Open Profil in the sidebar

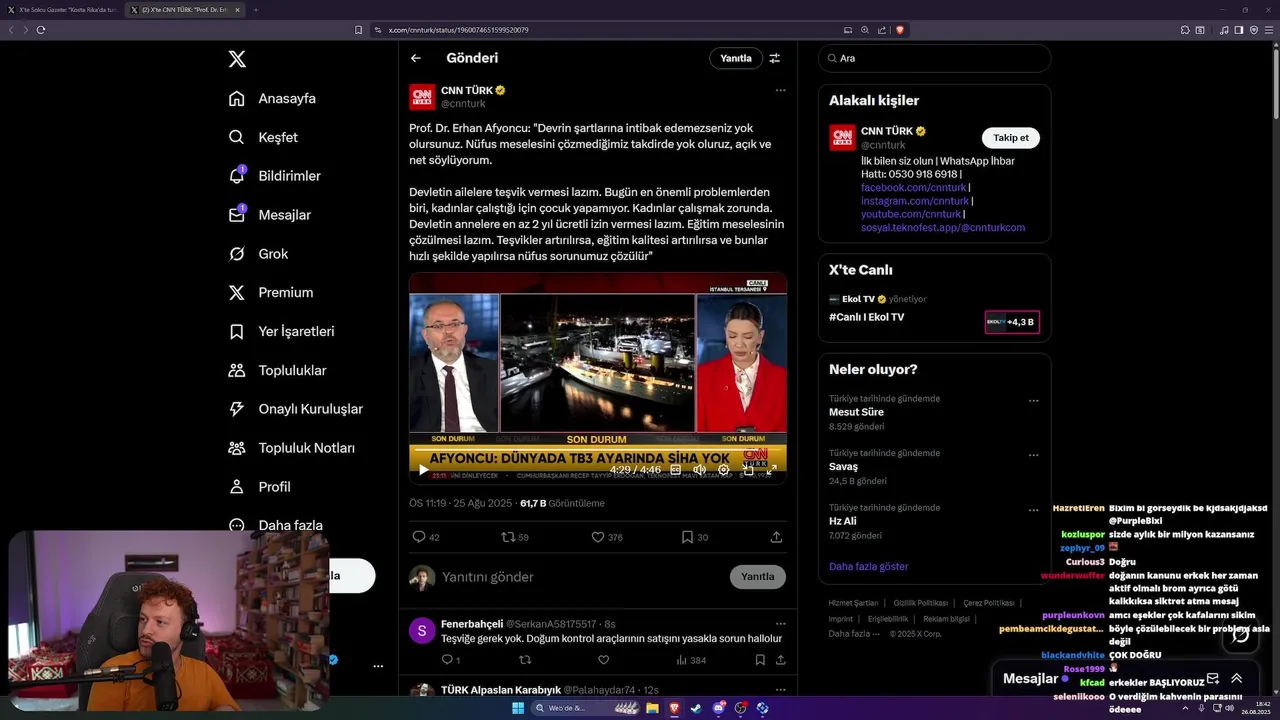pyautogui.click(x=259, y=487)
